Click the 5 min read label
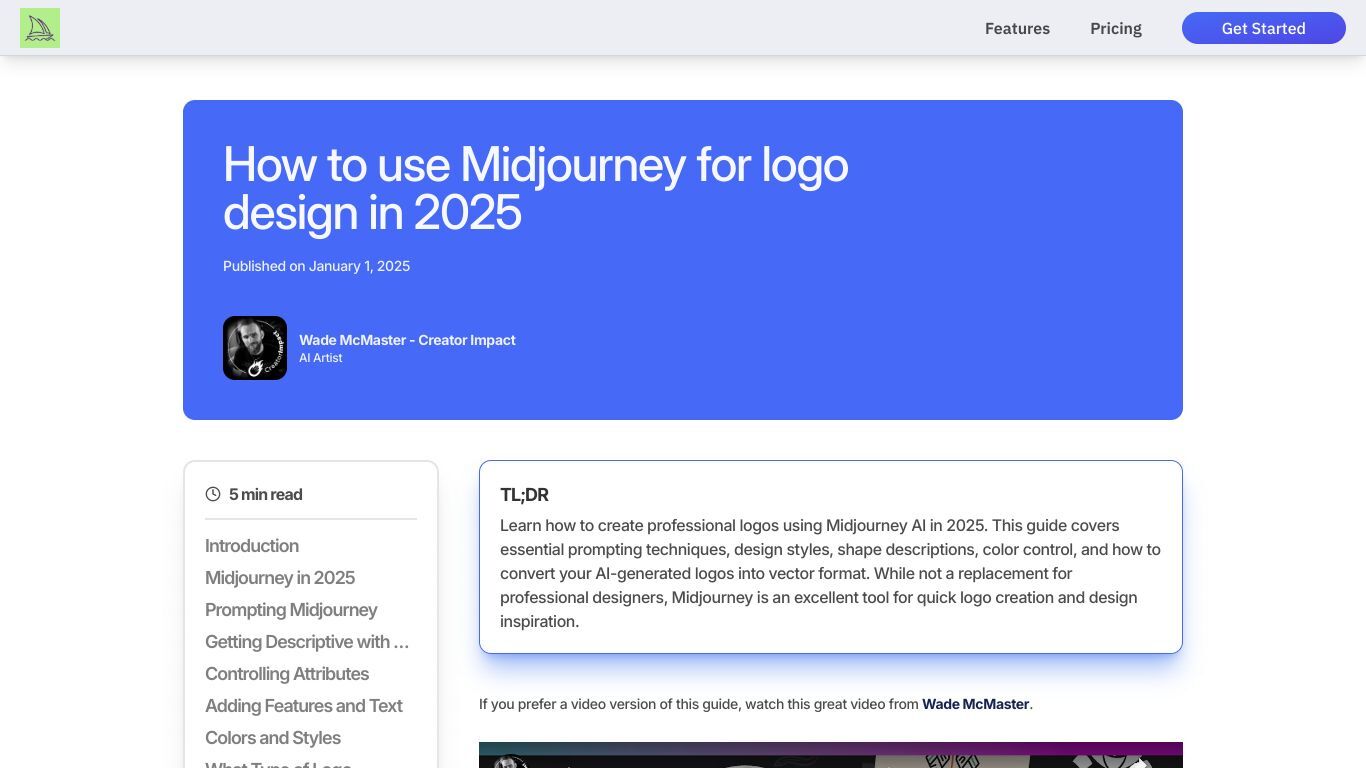1366x768 pixels. point(265,494)
